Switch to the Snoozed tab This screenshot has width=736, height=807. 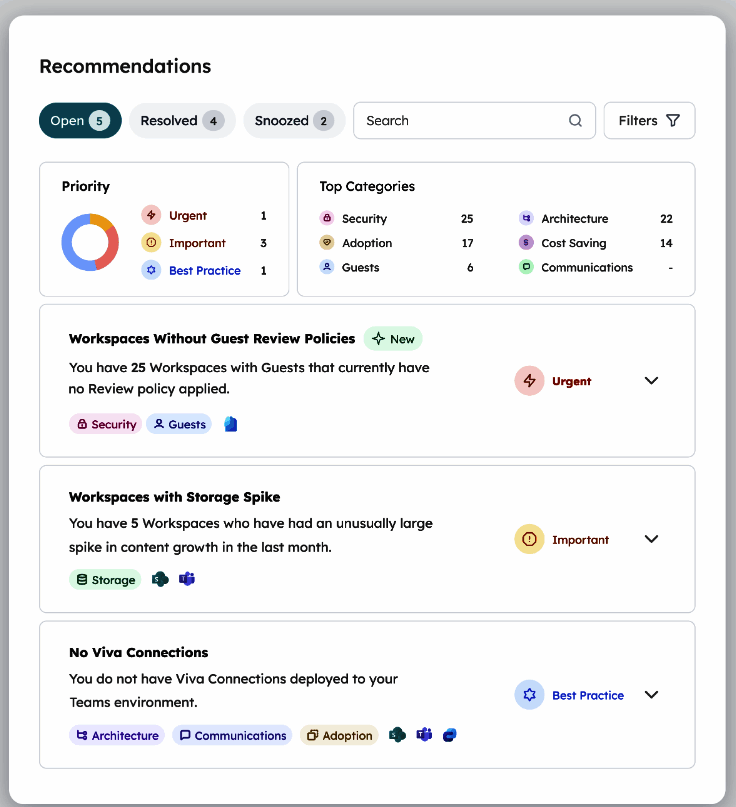click(293, 121)
